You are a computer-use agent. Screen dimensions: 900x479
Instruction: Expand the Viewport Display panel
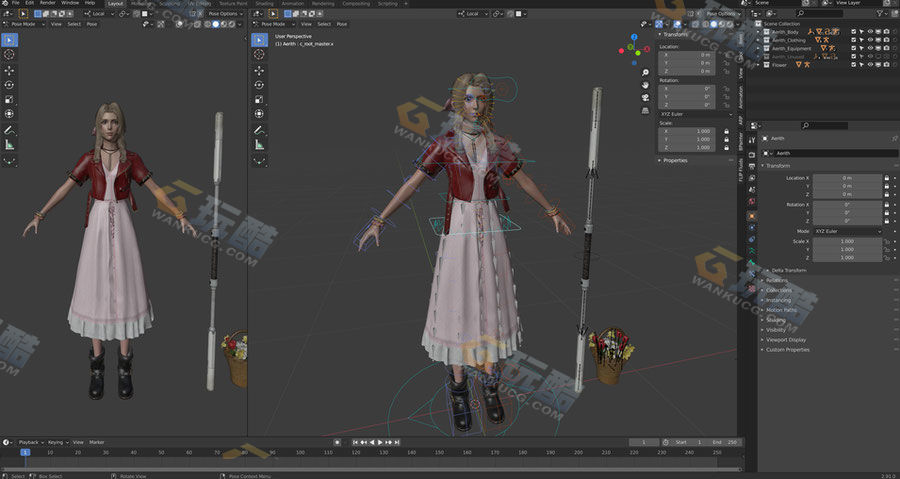pos(786,340)
